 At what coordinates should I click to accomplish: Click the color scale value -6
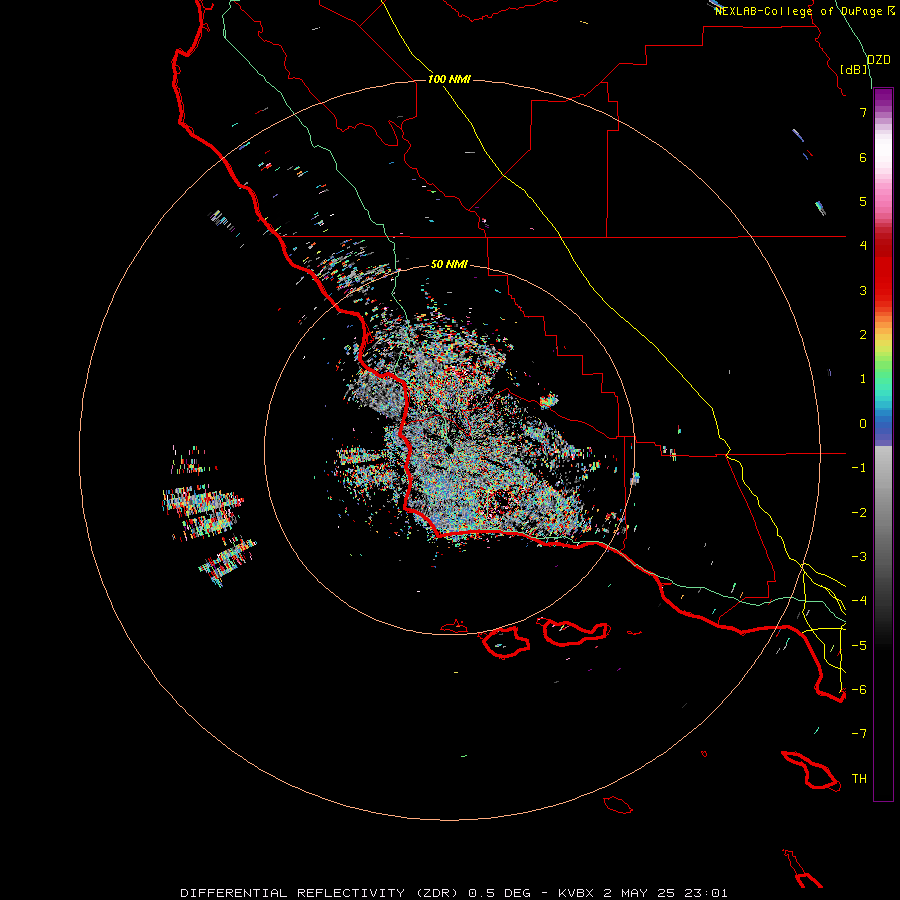(859, 690)
